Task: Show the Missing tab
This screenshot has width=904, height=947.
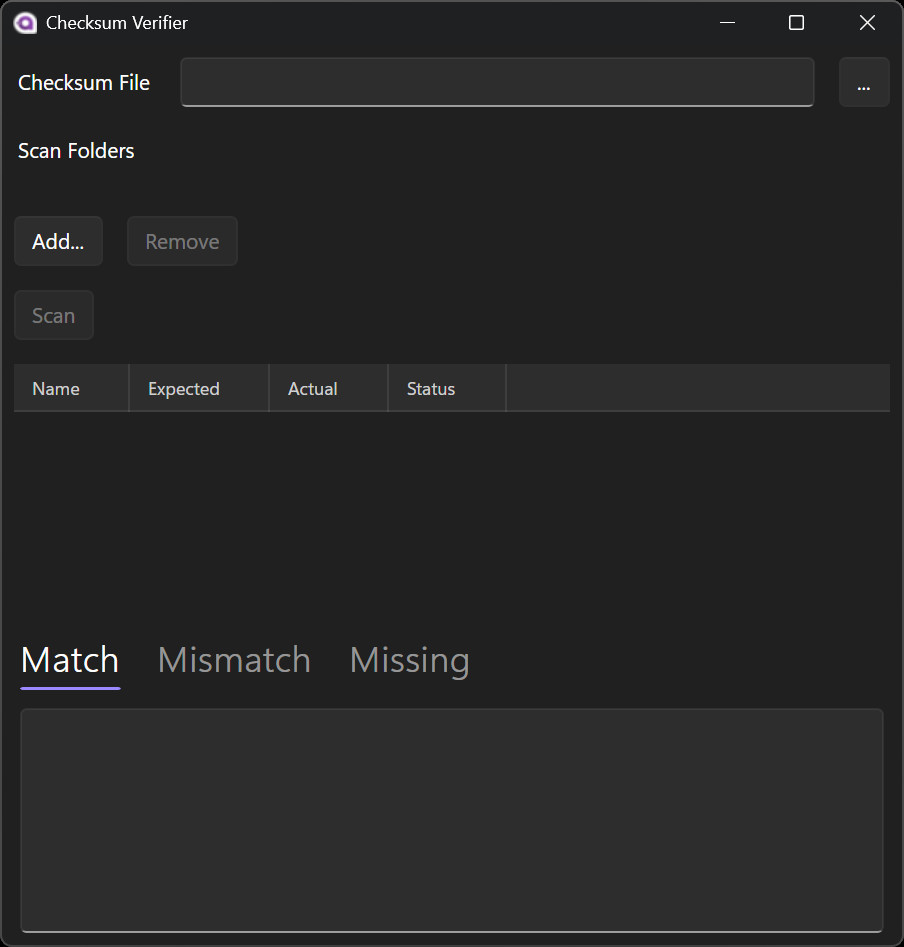Action: click(x=409, y=660)
